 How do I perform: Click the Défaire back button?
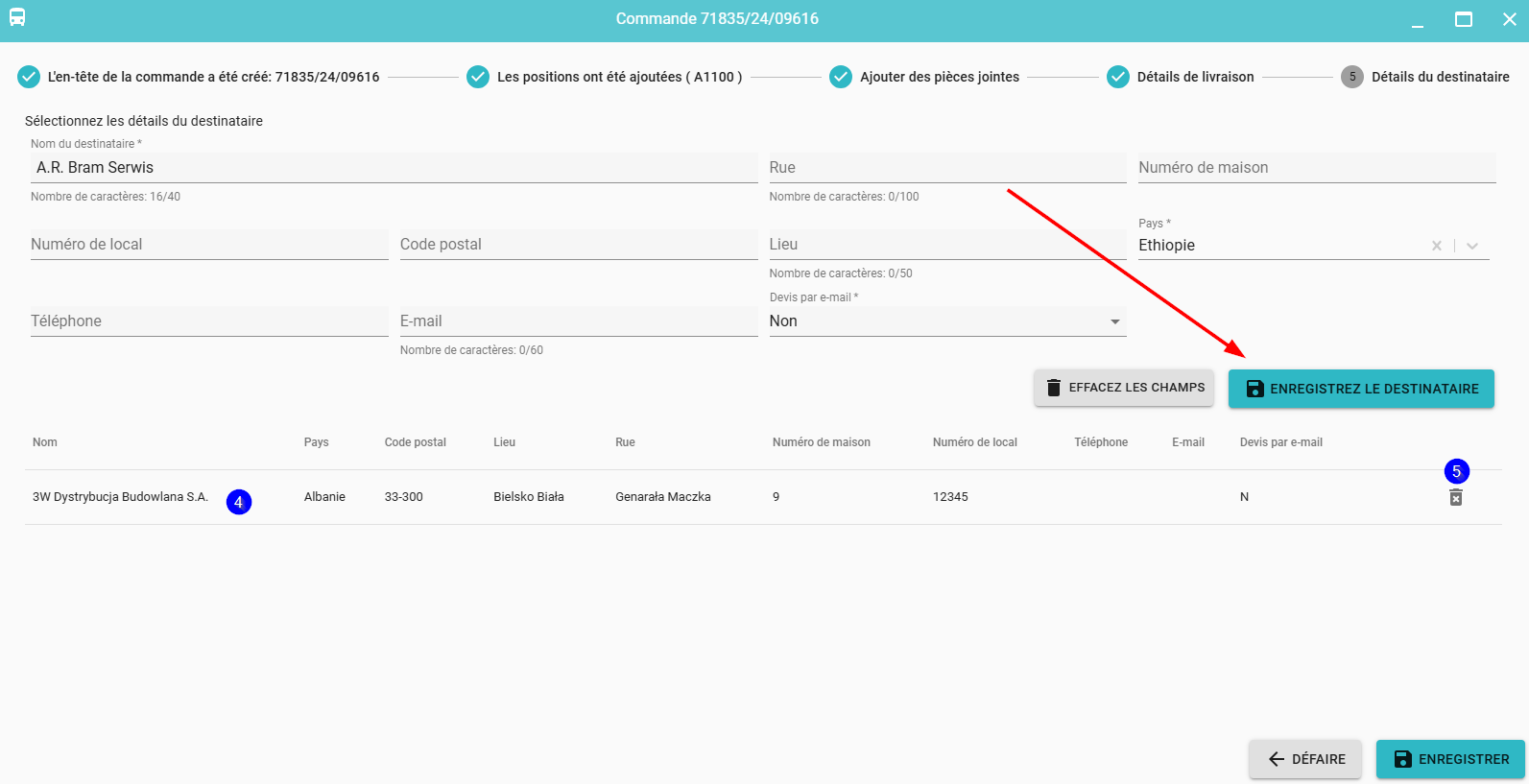(1305, 759)
